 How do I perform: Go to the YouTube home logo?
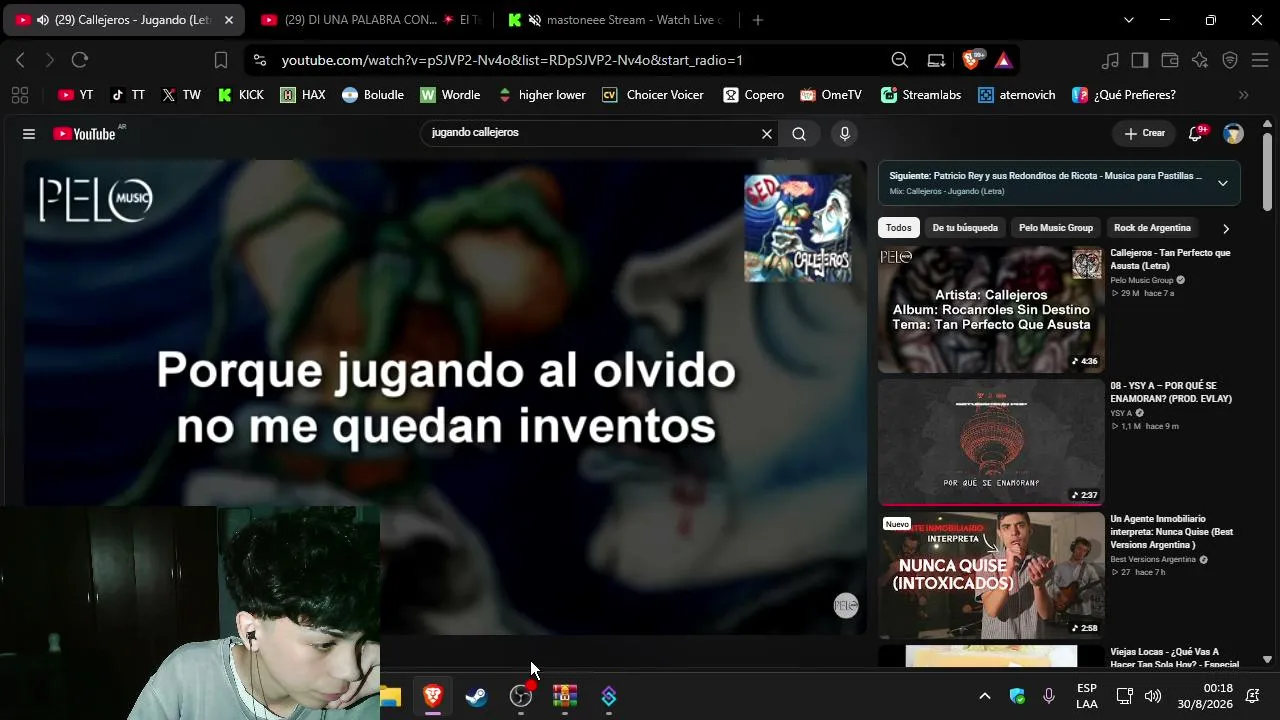coord(85,134)
